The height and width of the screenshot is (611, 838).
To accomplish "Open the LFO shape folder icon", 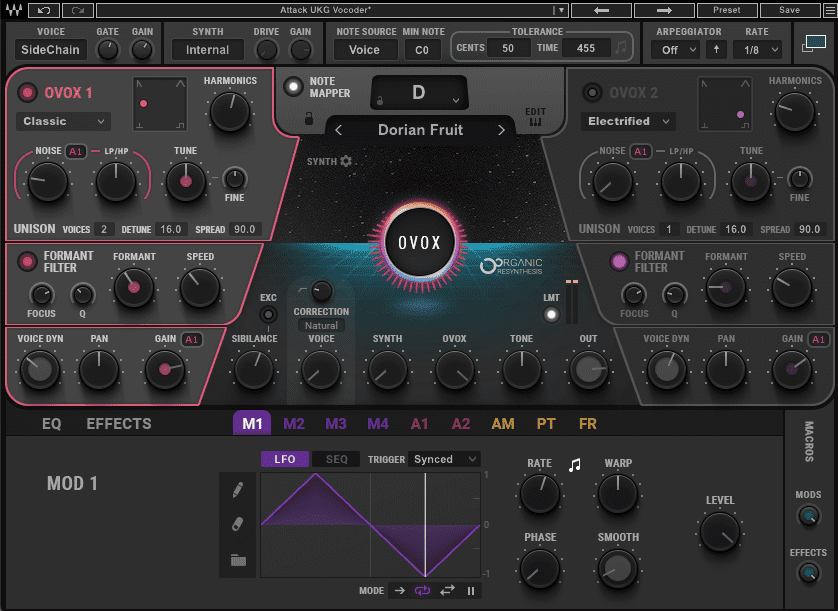I will pyautogui.click(x=238, y=560).
